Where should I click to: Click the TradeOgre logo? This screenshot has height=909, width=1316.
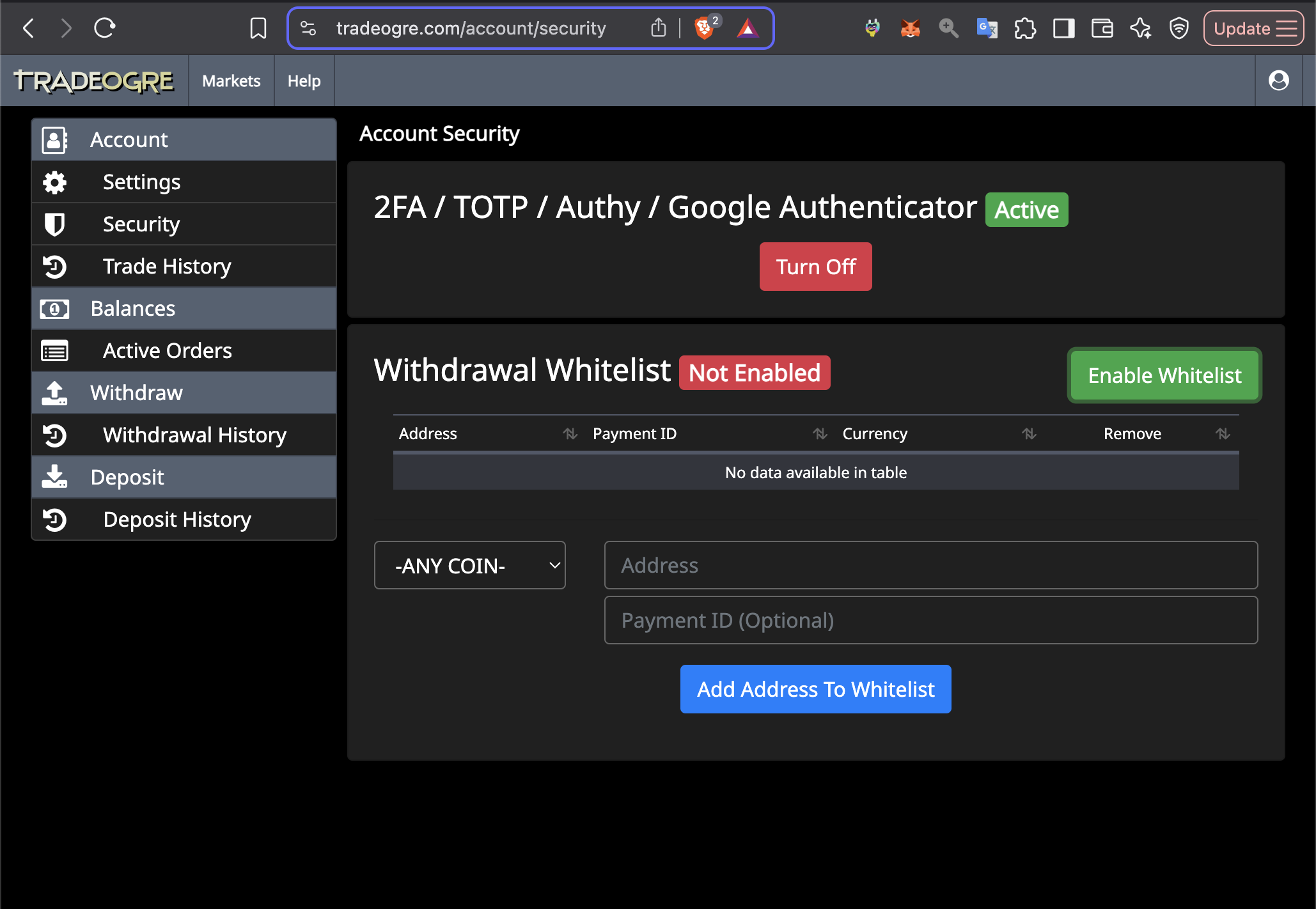point(94,81)
